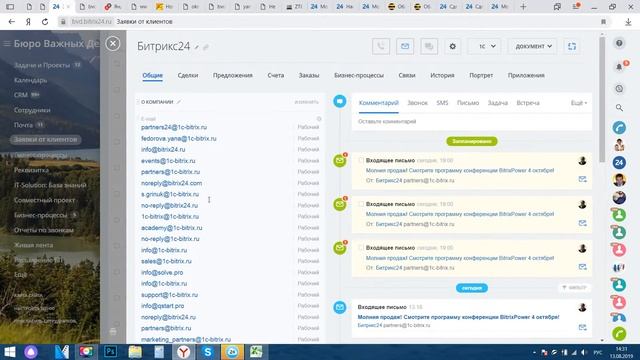Click the phone call icon button

coord(381,46)
